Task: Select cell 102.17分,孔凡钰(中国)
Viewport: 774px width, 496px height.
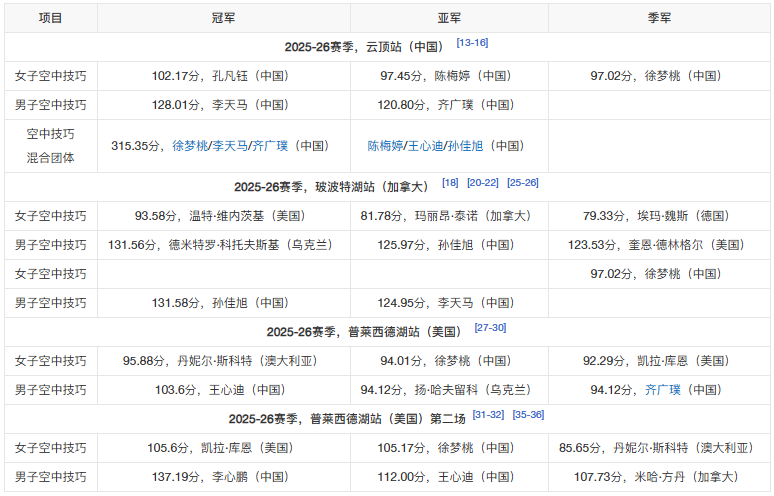Action: pyautogui.click(x=224, y=76)
